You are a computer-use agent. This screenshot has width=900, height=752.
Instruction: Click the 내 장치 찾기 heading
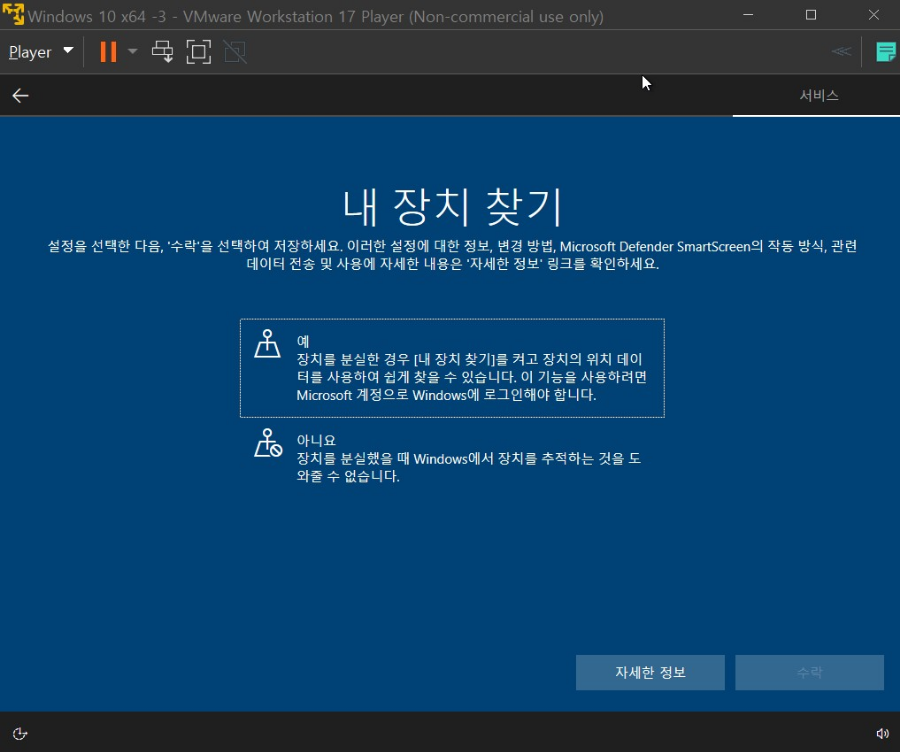coord(452,207)
